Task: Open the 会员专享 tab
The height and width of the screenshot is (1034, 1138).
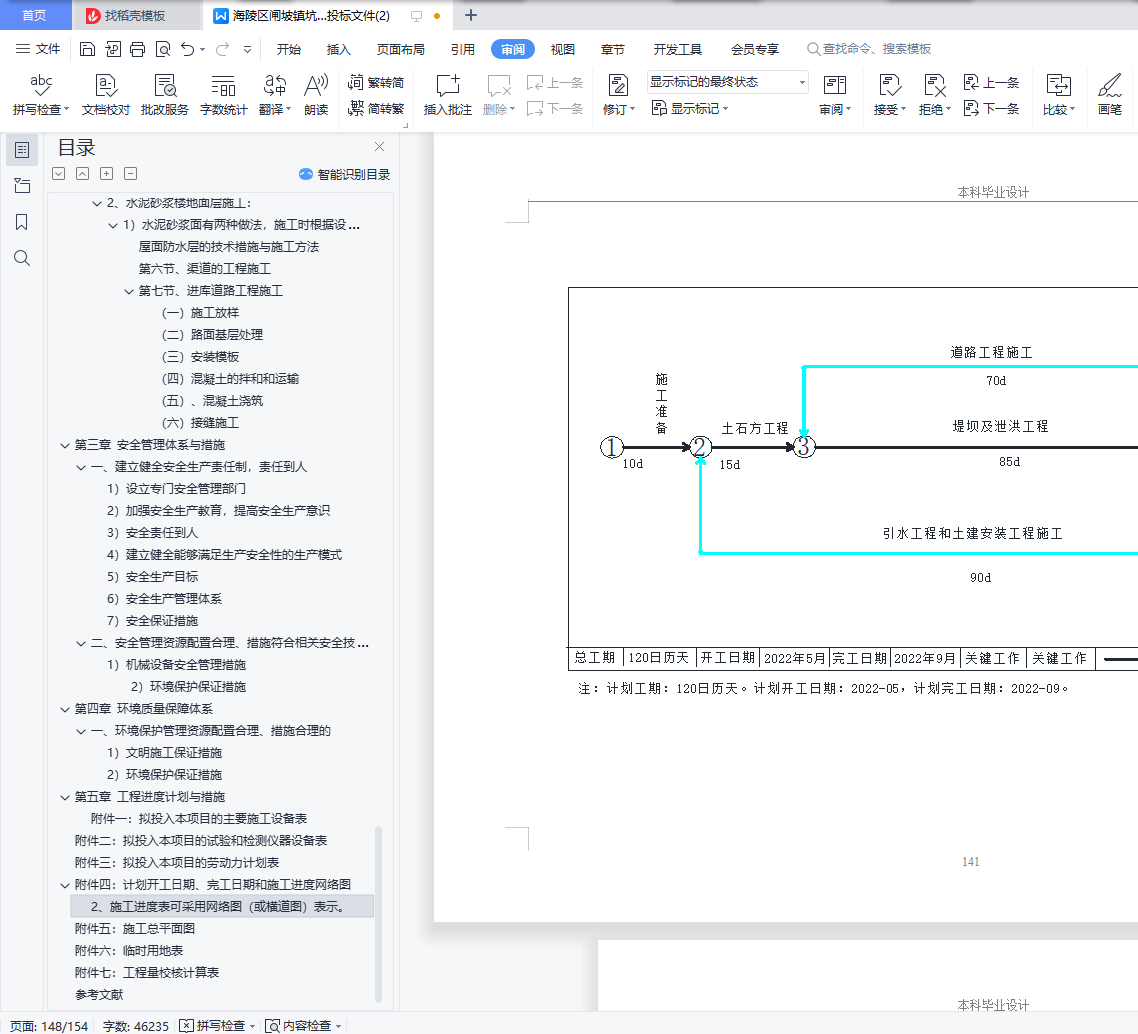Action: [755, 49]
